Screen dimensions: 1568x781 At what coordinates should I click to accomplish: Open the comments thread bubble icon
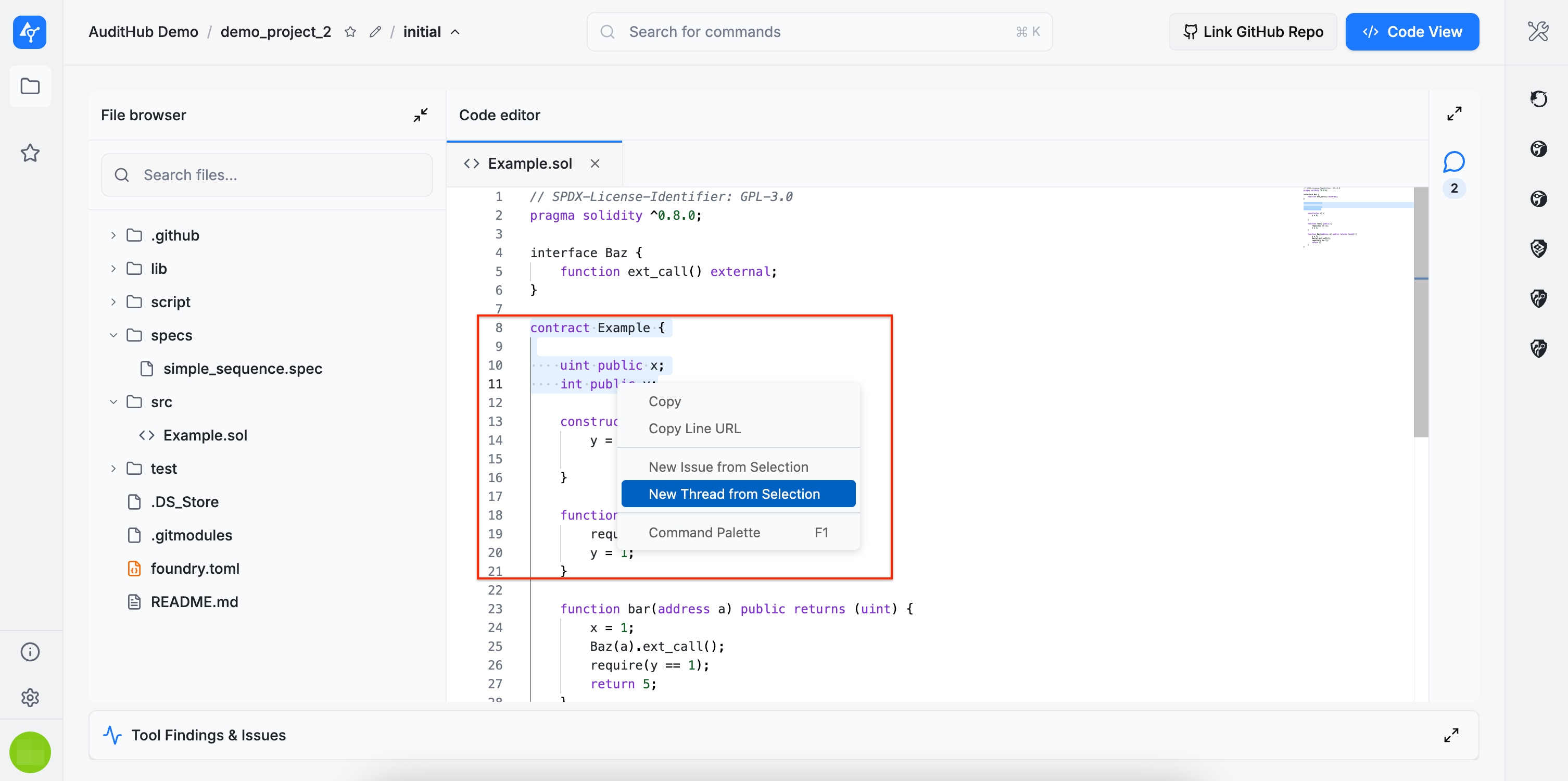(x=1453, y=162)
